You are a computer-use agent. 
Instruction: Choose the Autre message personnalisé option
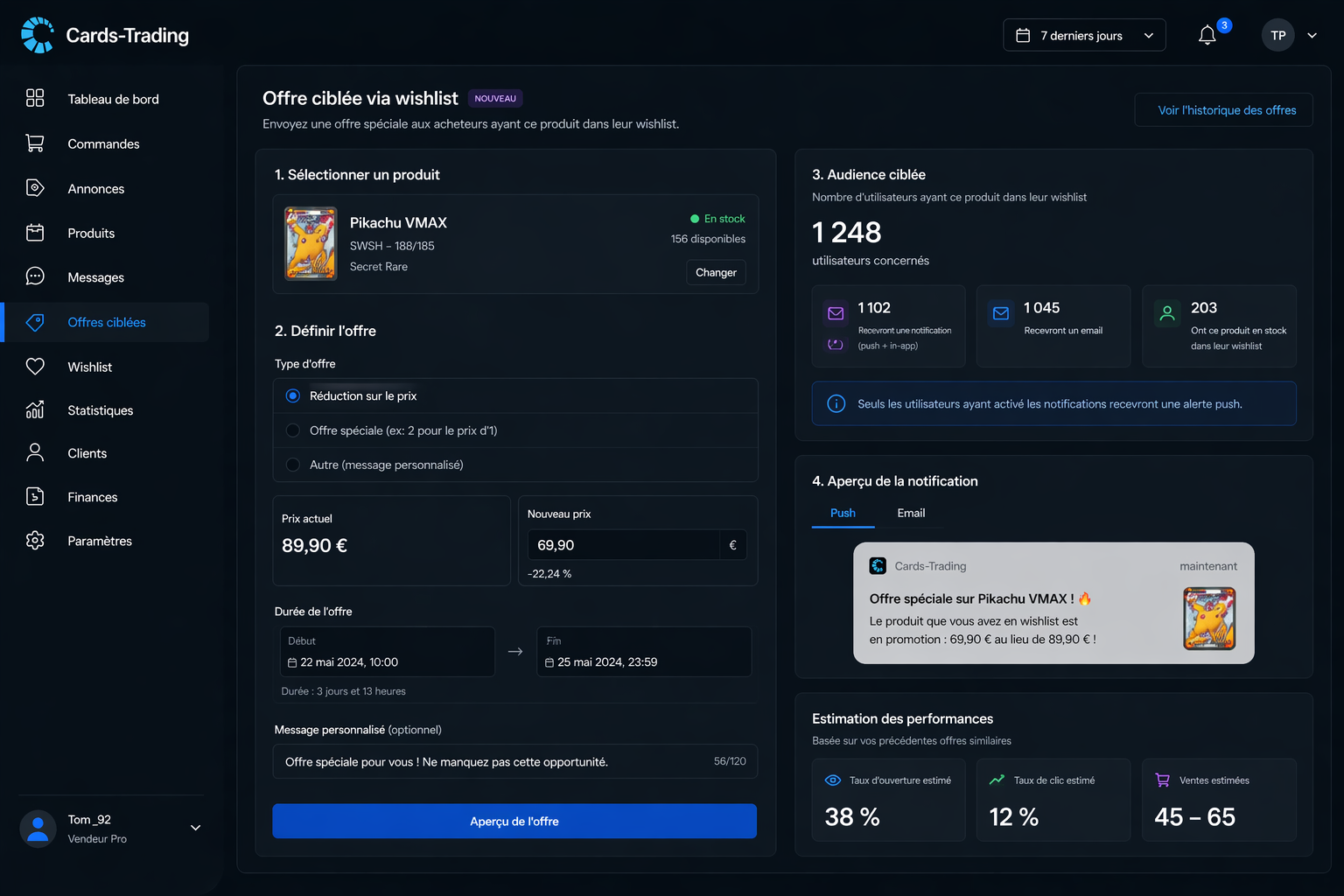pyautogui.click(x=515, y=465)
